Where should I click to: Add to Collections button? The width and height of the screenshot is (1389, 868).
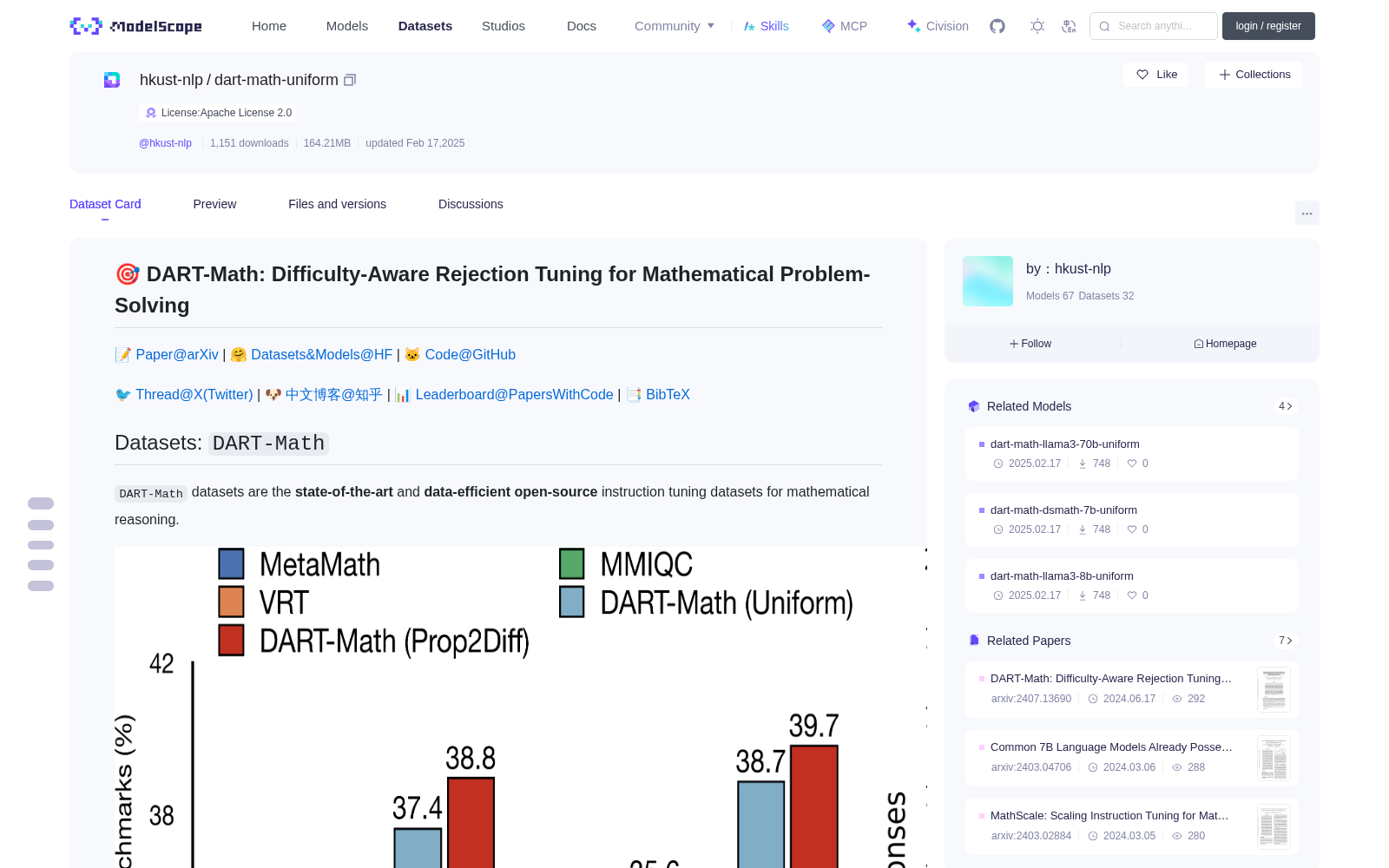(x=1254, y=75)
